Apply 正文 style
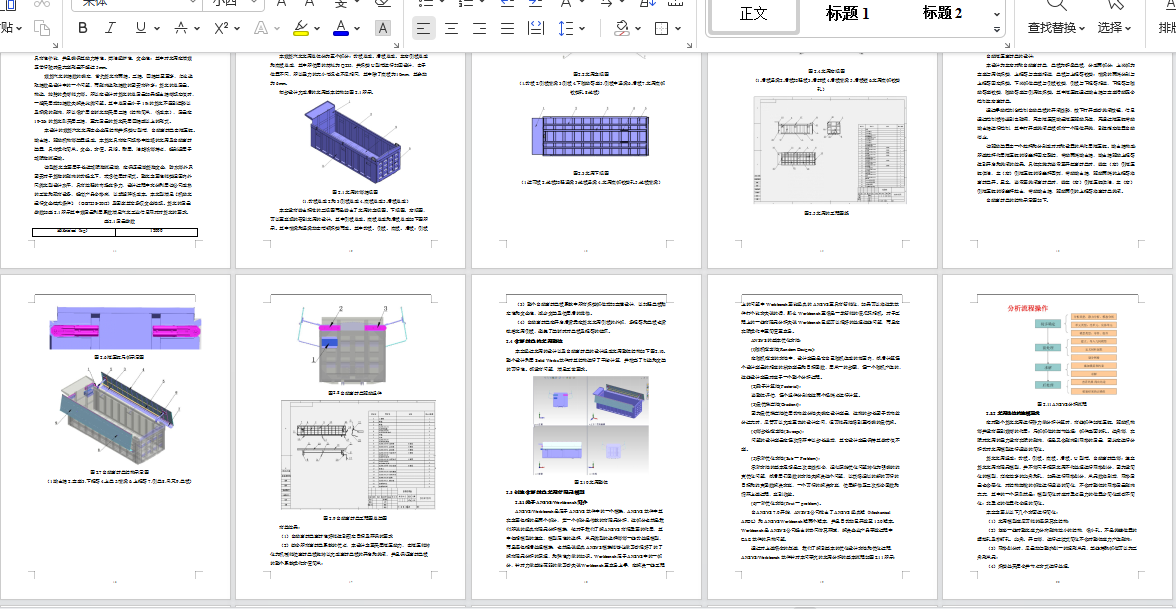The height and width of the screenshot is (609, 1176). pos(753,15)
